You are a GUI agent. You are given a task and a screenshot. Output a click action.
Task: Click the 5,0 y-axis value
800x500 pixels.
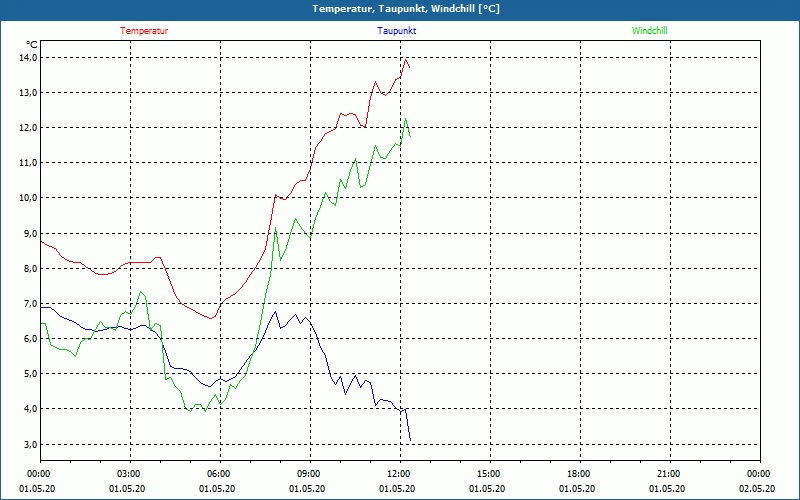click(x=31, y=374)
